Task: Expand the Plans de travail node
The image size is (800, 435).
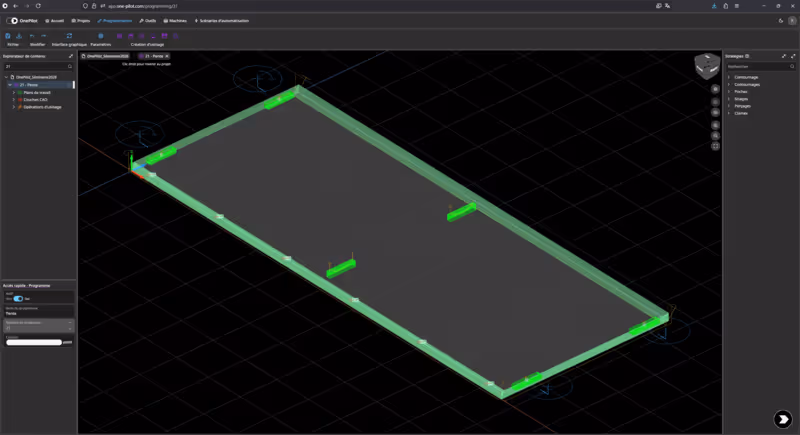Action: (14, 93)
